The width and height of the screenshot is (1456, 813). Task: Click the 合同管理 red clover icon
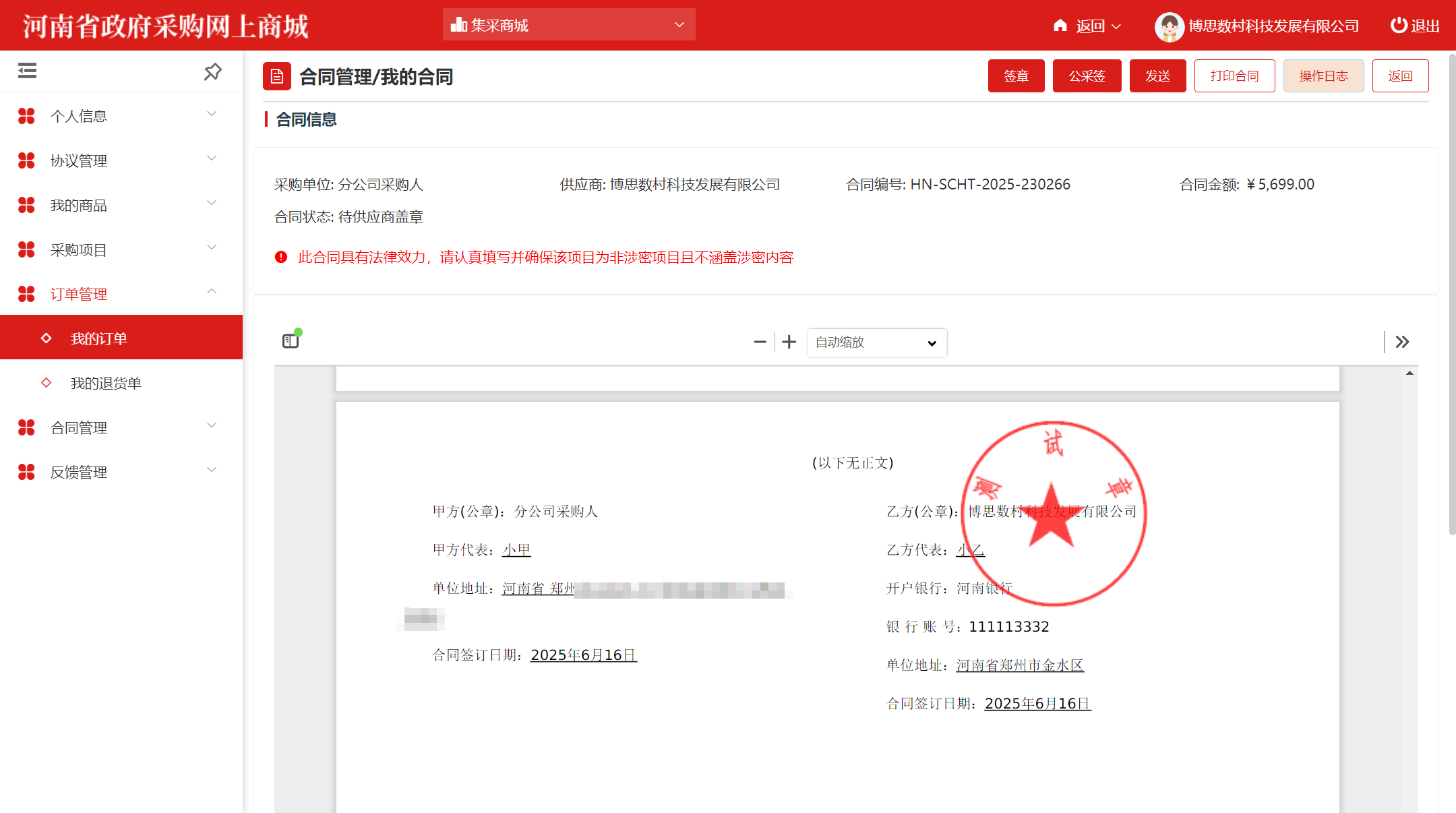click(x=26, y=427)
